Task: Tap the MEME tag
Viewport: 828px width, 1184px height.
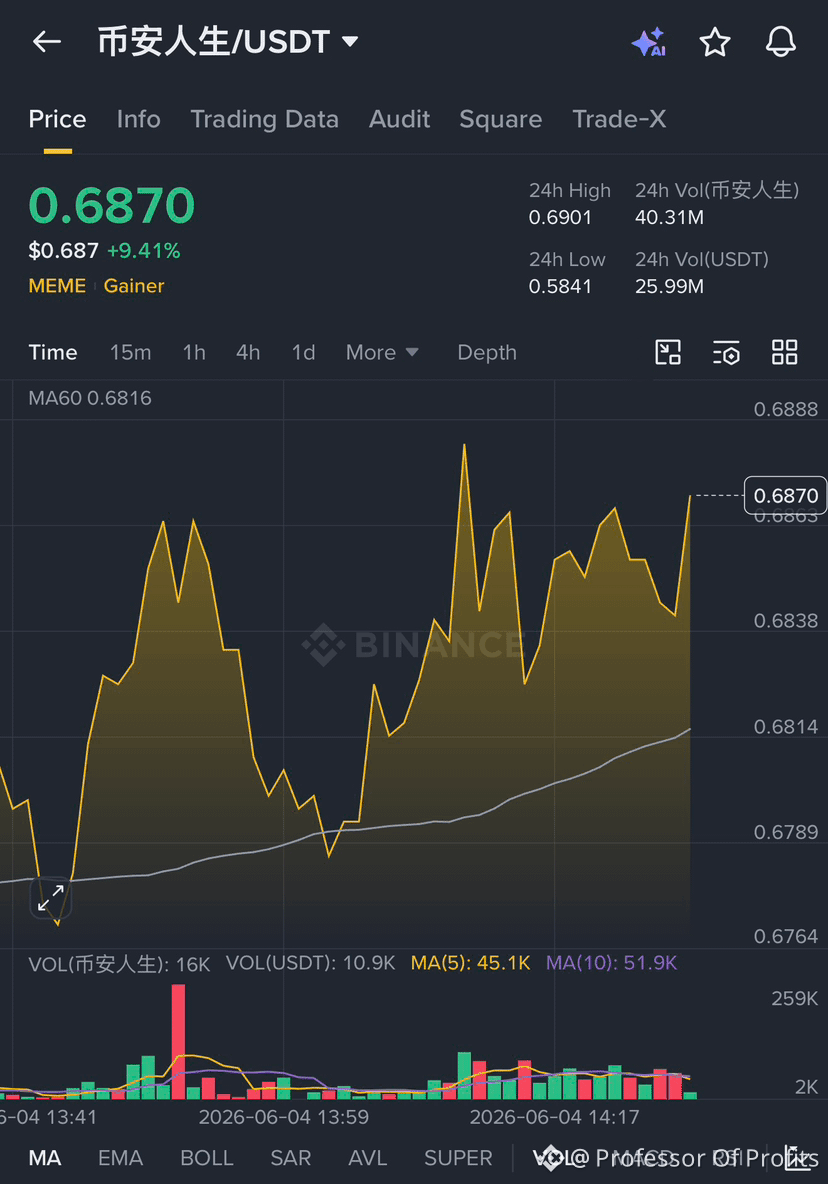Action: pyautogui.click(x=57, y=286)
